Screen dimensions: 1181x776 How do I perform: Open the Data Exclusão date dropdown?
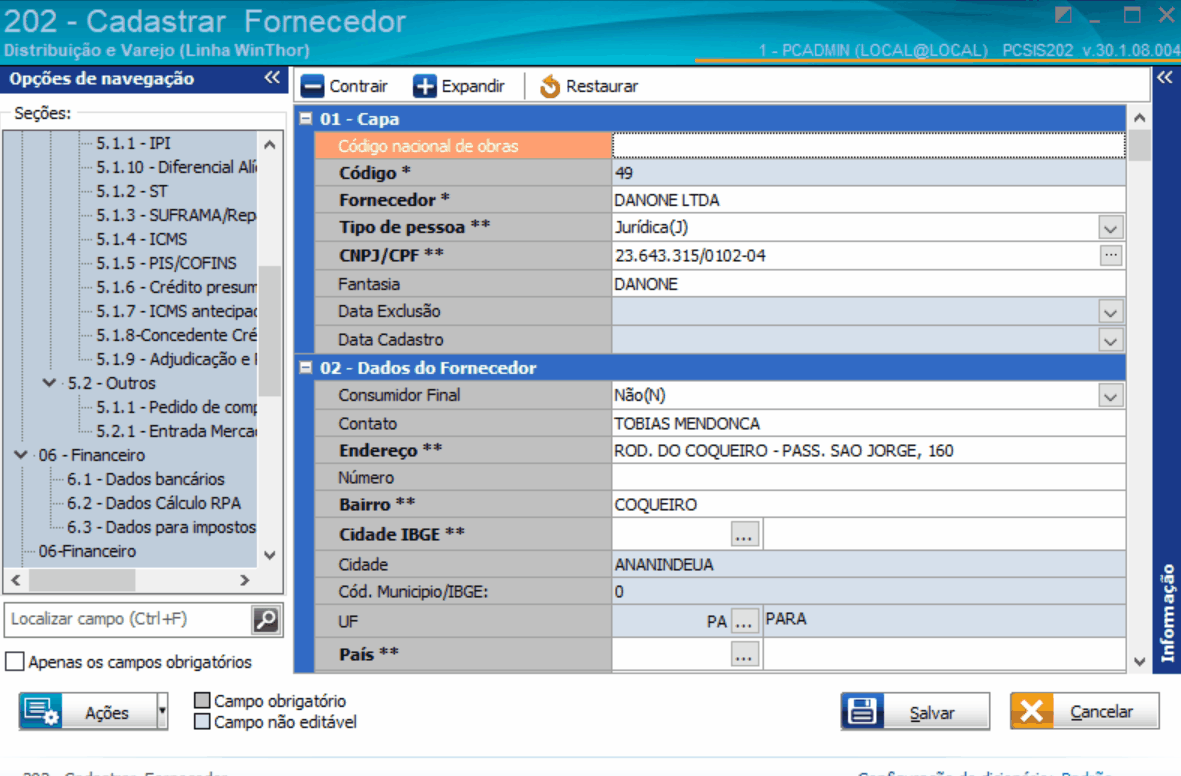click(1110, 312)
